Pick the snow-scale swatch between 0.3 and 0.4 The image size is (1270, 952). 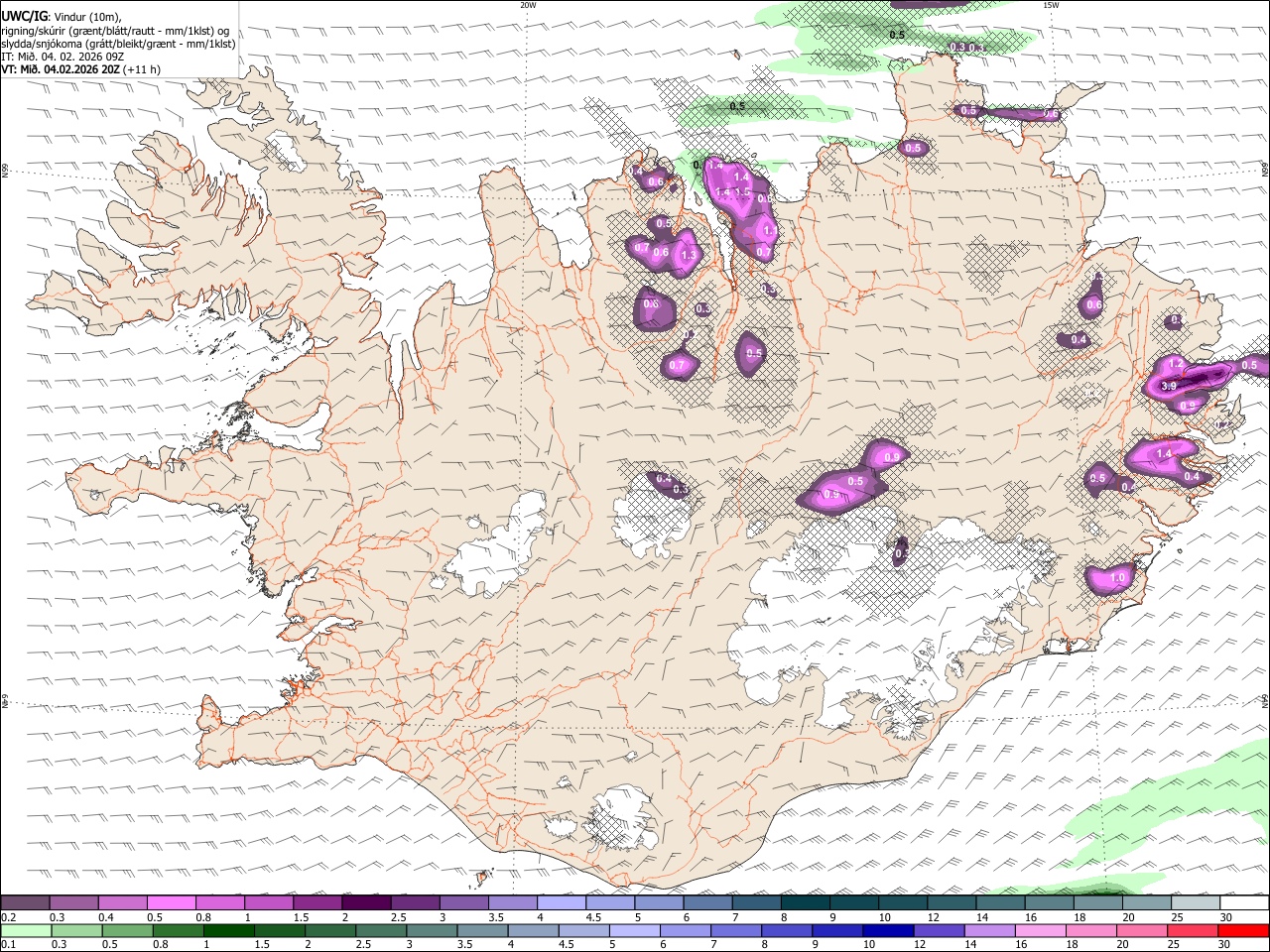pyautogui.click(x=73, y=903)
